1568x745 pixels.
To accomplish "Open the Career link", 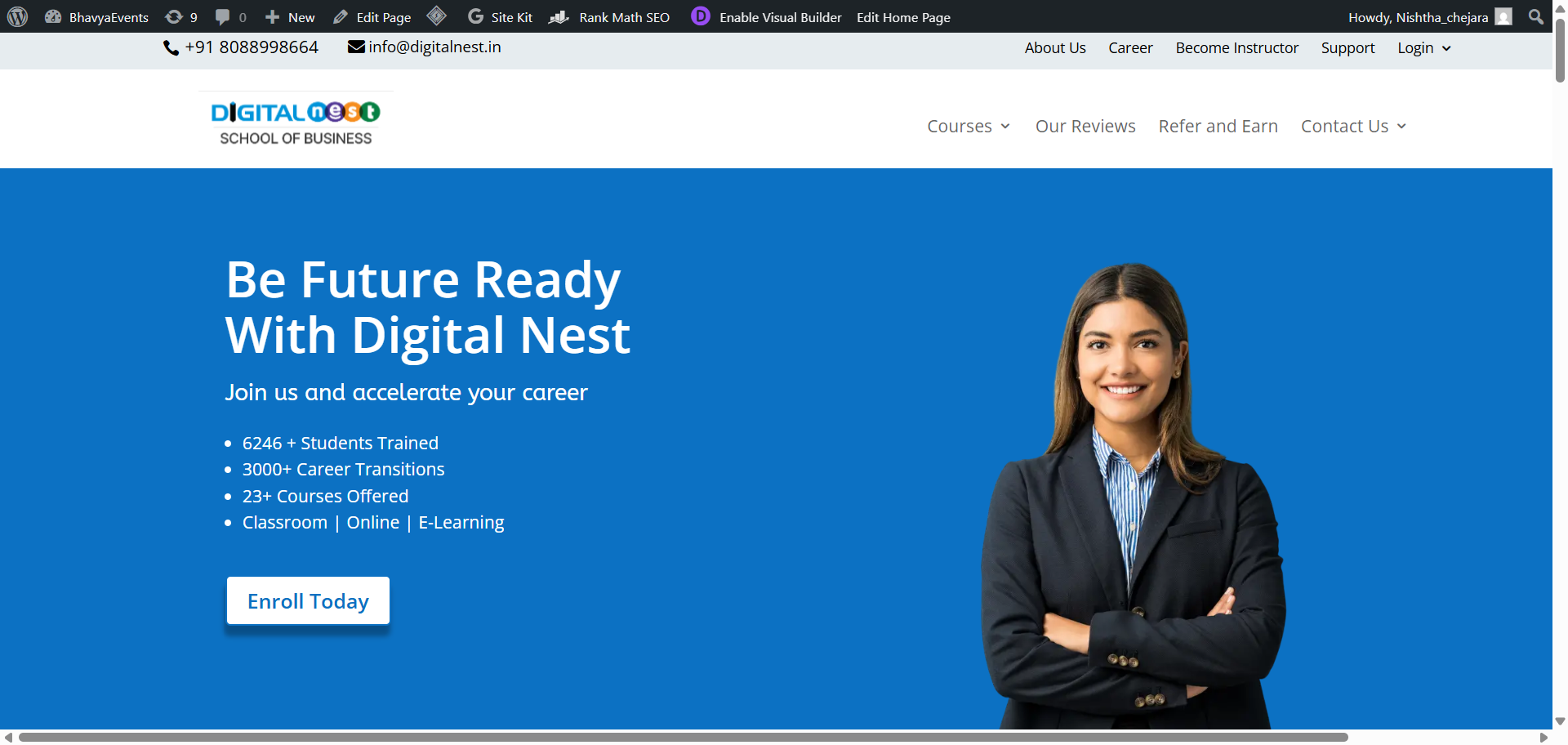I will pos(1130,48).
